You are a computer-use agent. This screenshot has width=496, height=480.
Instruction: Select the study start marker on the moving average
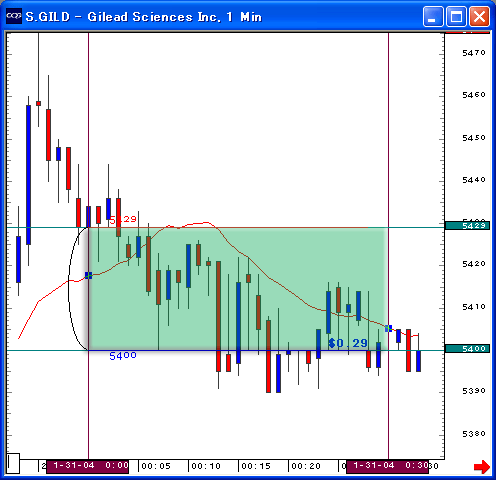(88, 275)
